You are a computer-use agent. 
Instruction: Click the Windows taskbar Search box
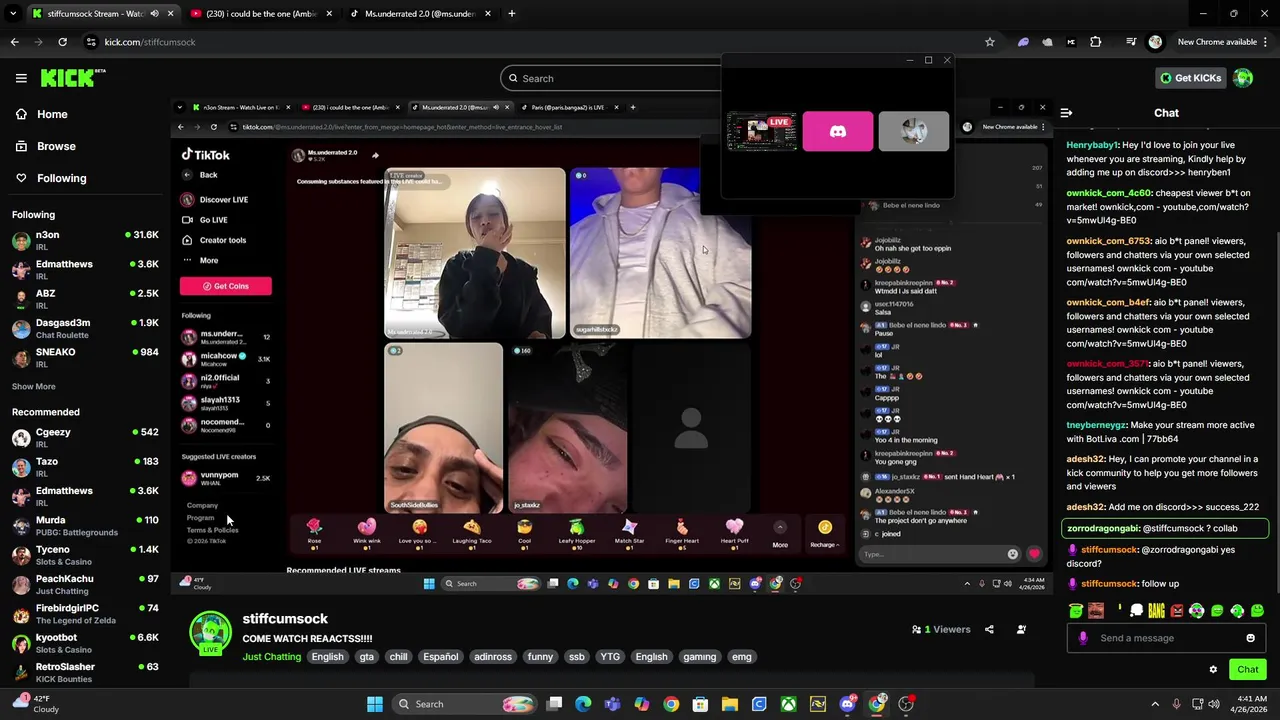(x=462, y=704)
